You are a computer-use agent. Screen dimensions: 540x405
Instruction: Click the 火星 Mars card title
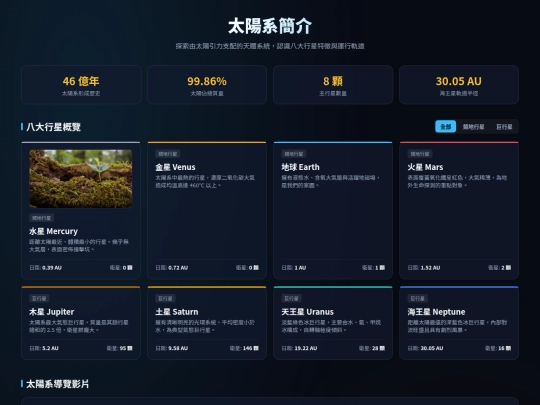pyautogui.click(x=425, y=167)
